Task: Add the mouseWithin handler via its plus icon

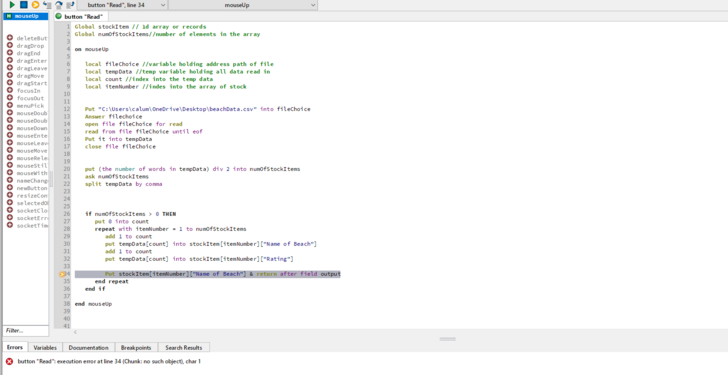Action: (9, 173)
